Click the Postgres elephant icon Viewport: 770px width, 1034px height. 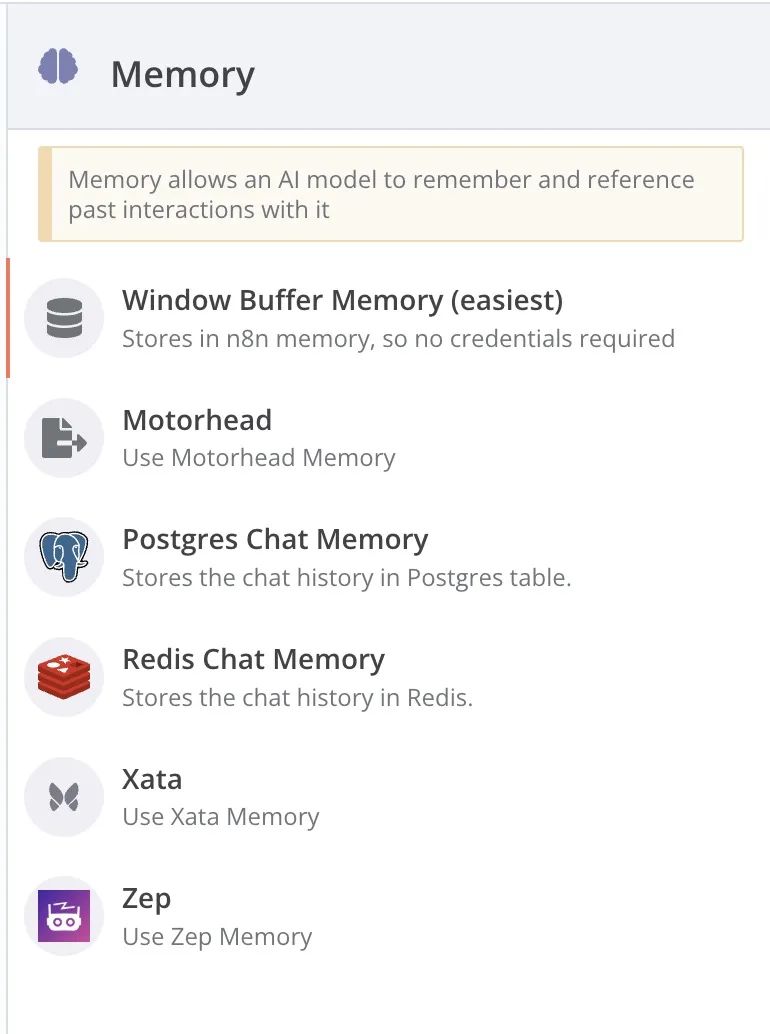click(x=64, y=557)
